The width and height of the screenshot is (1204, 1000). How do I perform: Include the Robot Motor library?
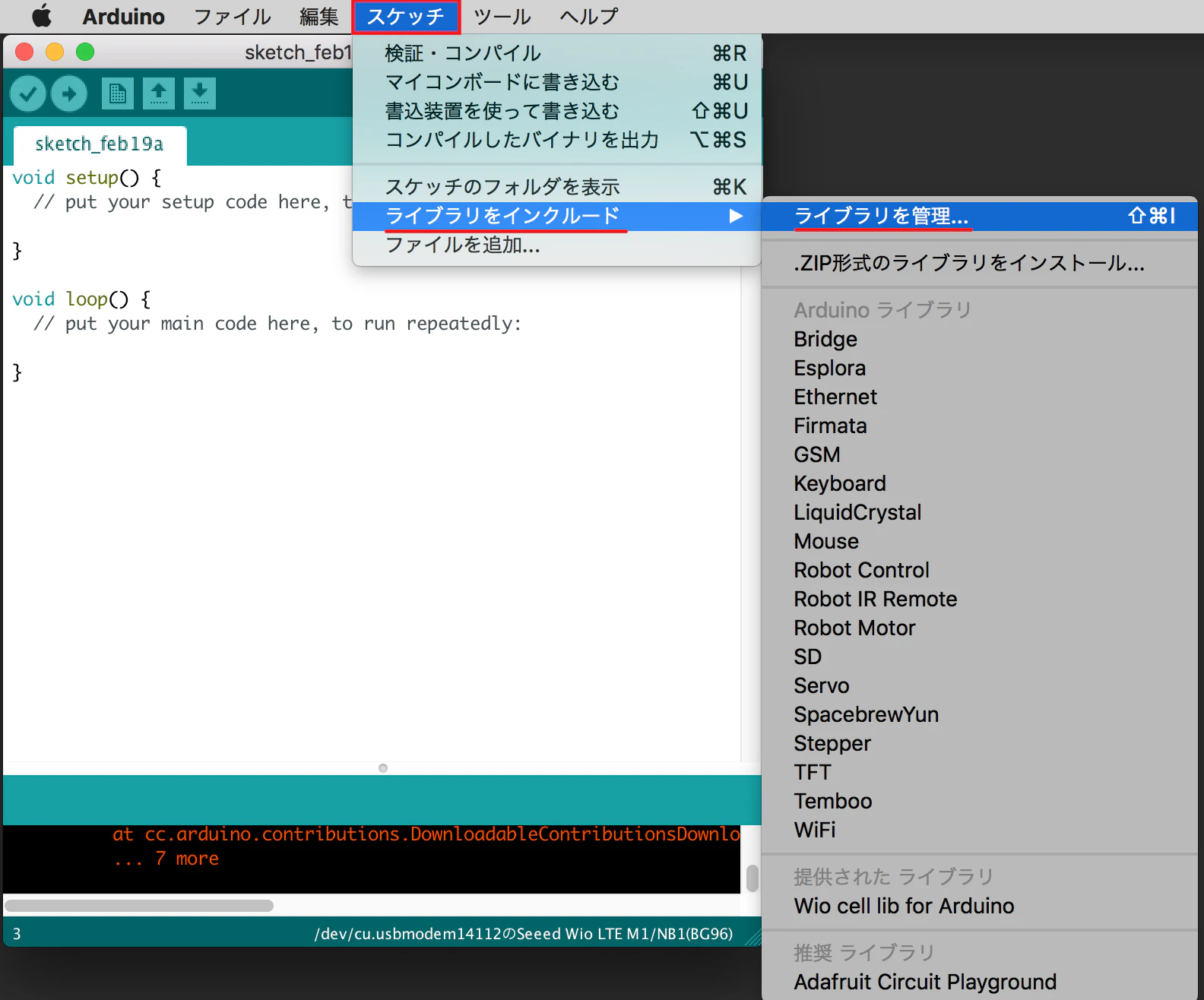pyautogui.click(x=980, y=628)
